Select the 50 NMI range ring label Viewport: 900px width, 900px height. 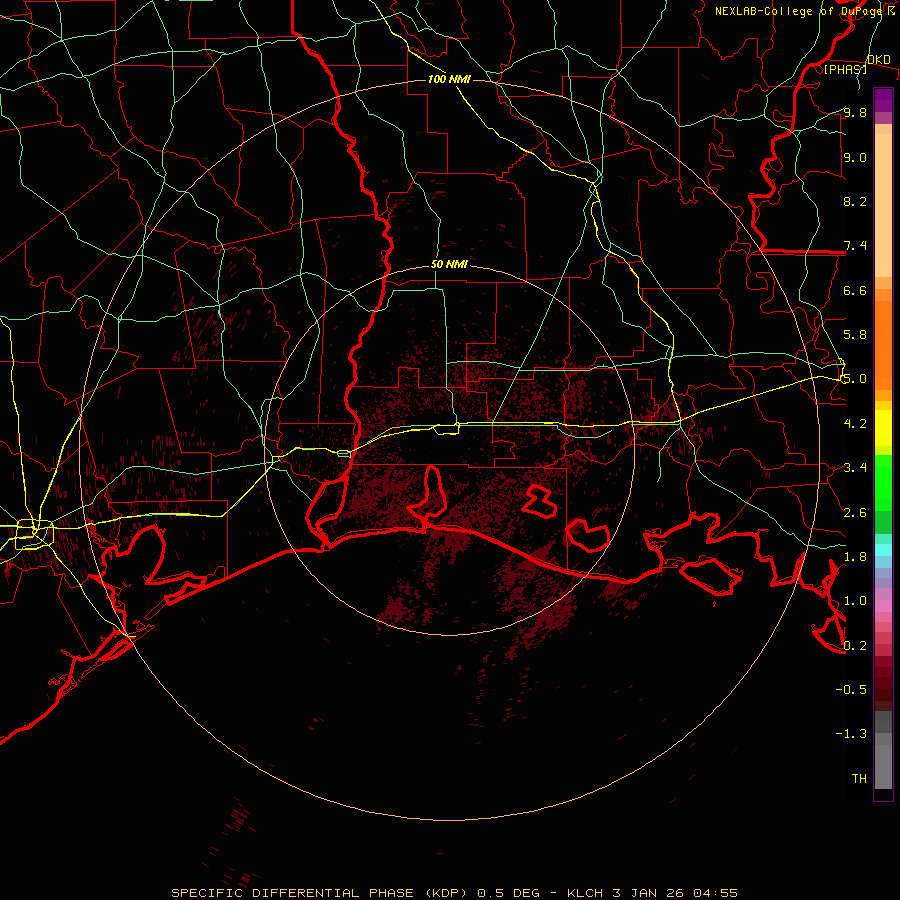click(x=449, y=265)
